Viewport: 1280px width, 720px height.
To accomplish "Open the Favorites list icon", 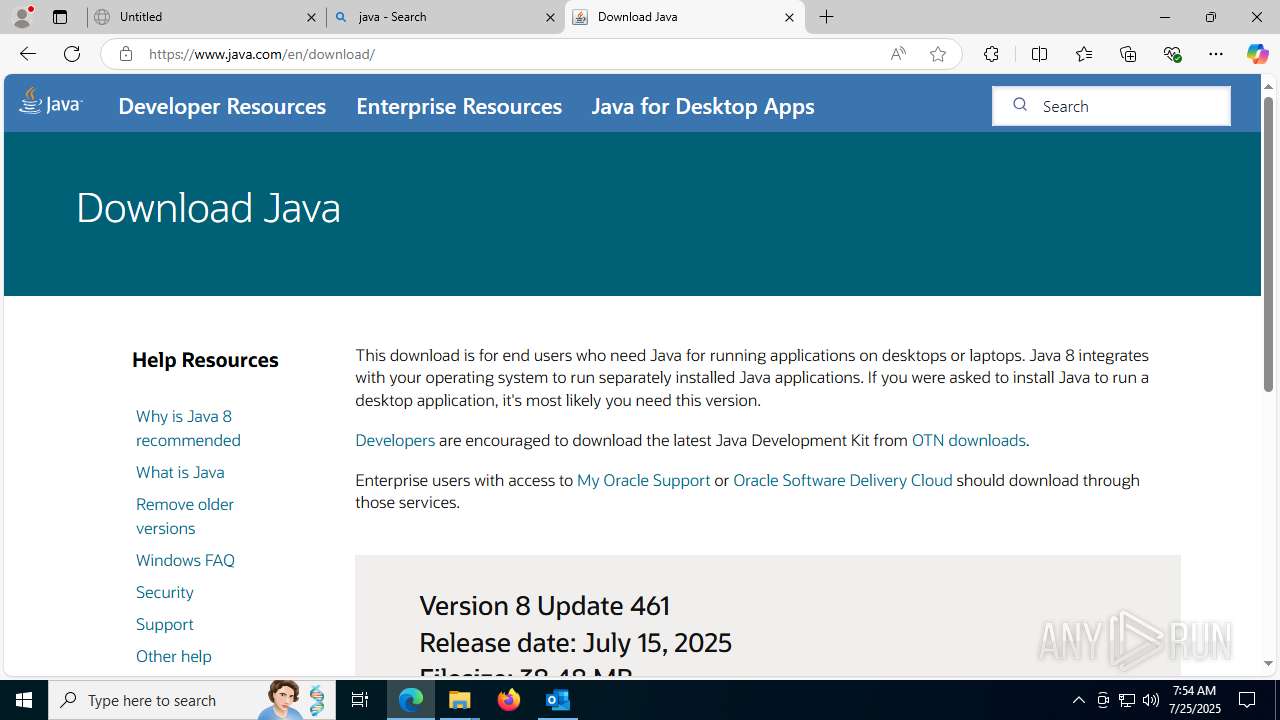I will pos(1084,54).
